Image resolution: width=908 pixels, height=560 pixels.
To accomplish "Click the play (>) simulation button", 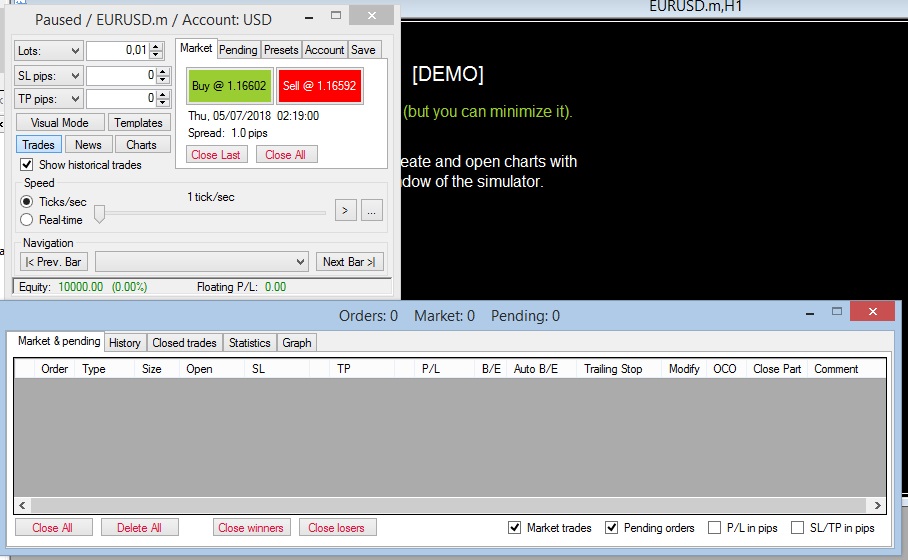I will point(345,210).
